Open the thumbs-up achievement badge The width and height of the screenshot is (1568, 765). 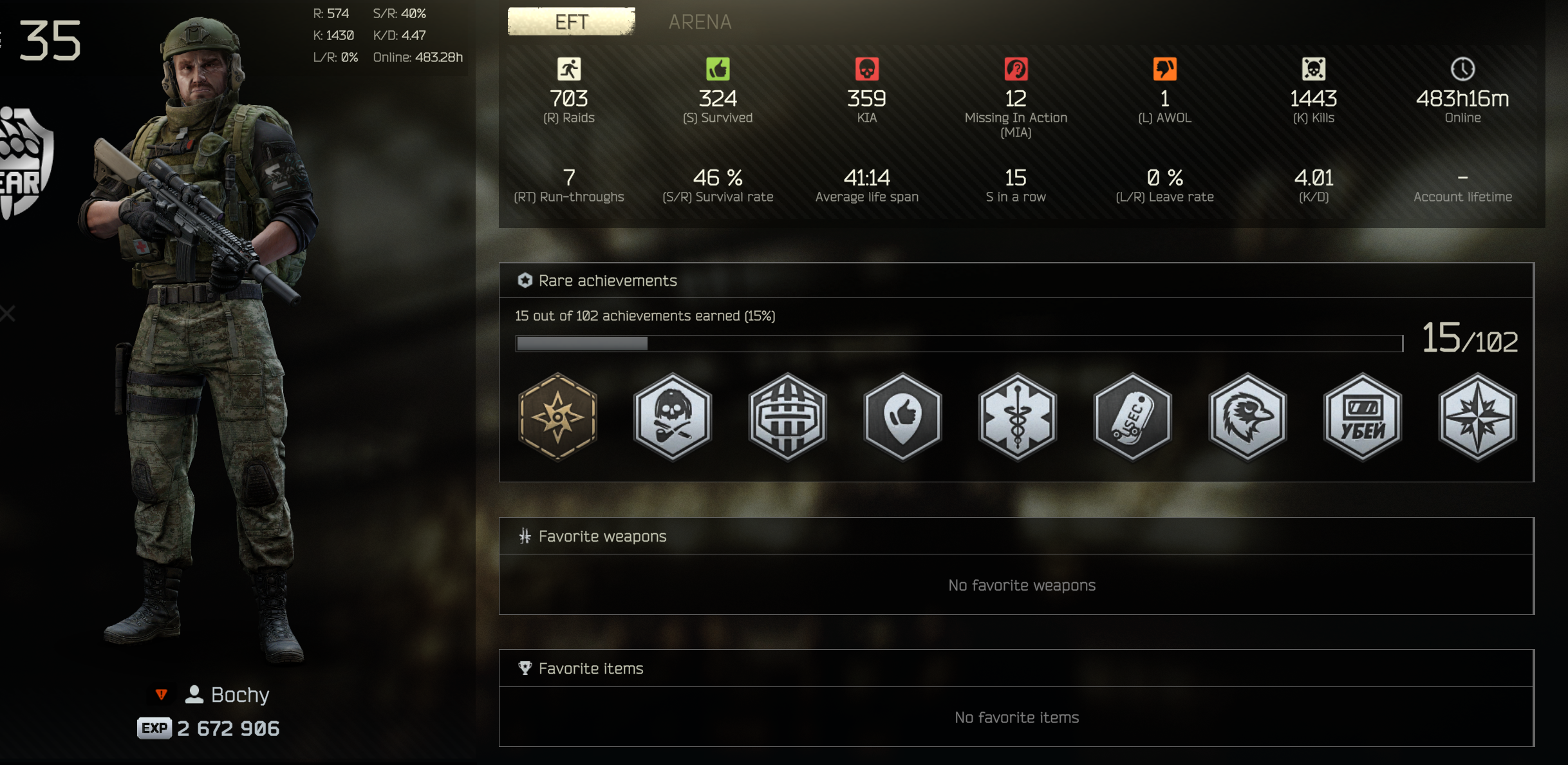tap(902, 417)
